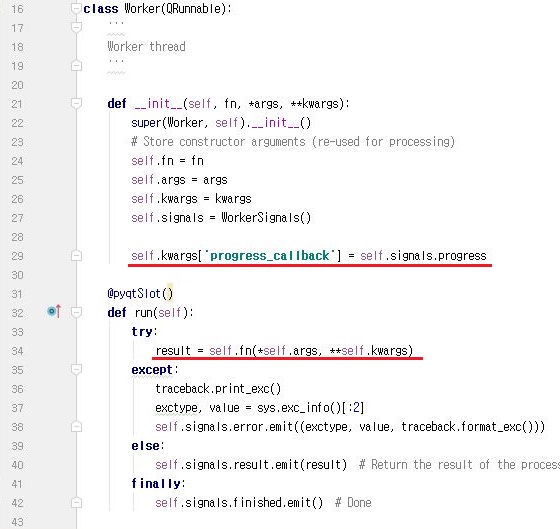Click the 'progress_callback' string literal
Image resolution: width=560 pixels, height=529 pixels.
[x=270, y=256]
